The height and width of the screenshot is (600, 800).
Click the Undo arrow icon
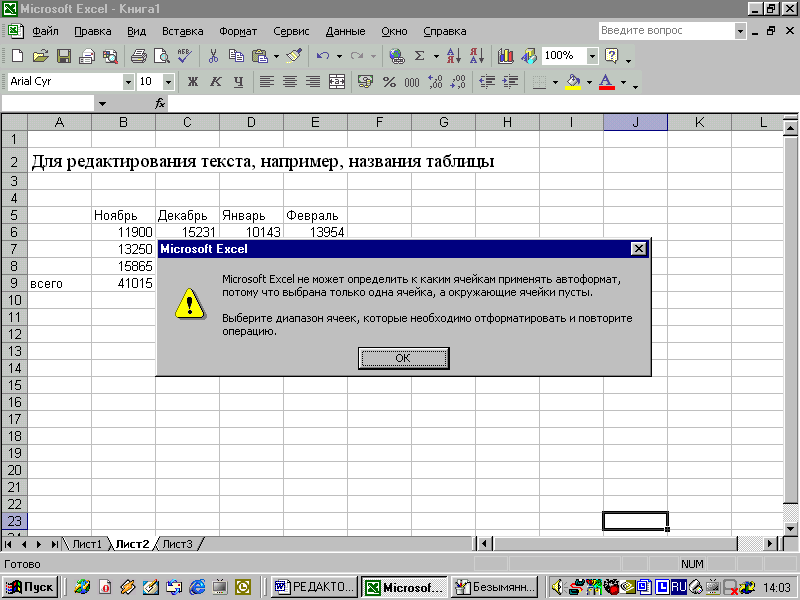[x=322, y=55]
